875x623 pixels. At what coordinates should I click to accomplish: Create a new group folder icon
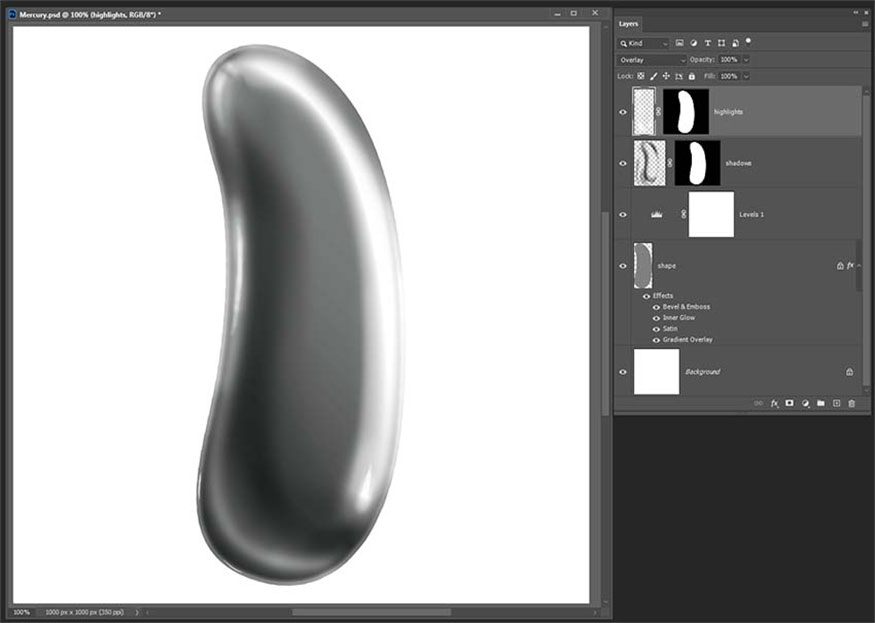(821, 403)
